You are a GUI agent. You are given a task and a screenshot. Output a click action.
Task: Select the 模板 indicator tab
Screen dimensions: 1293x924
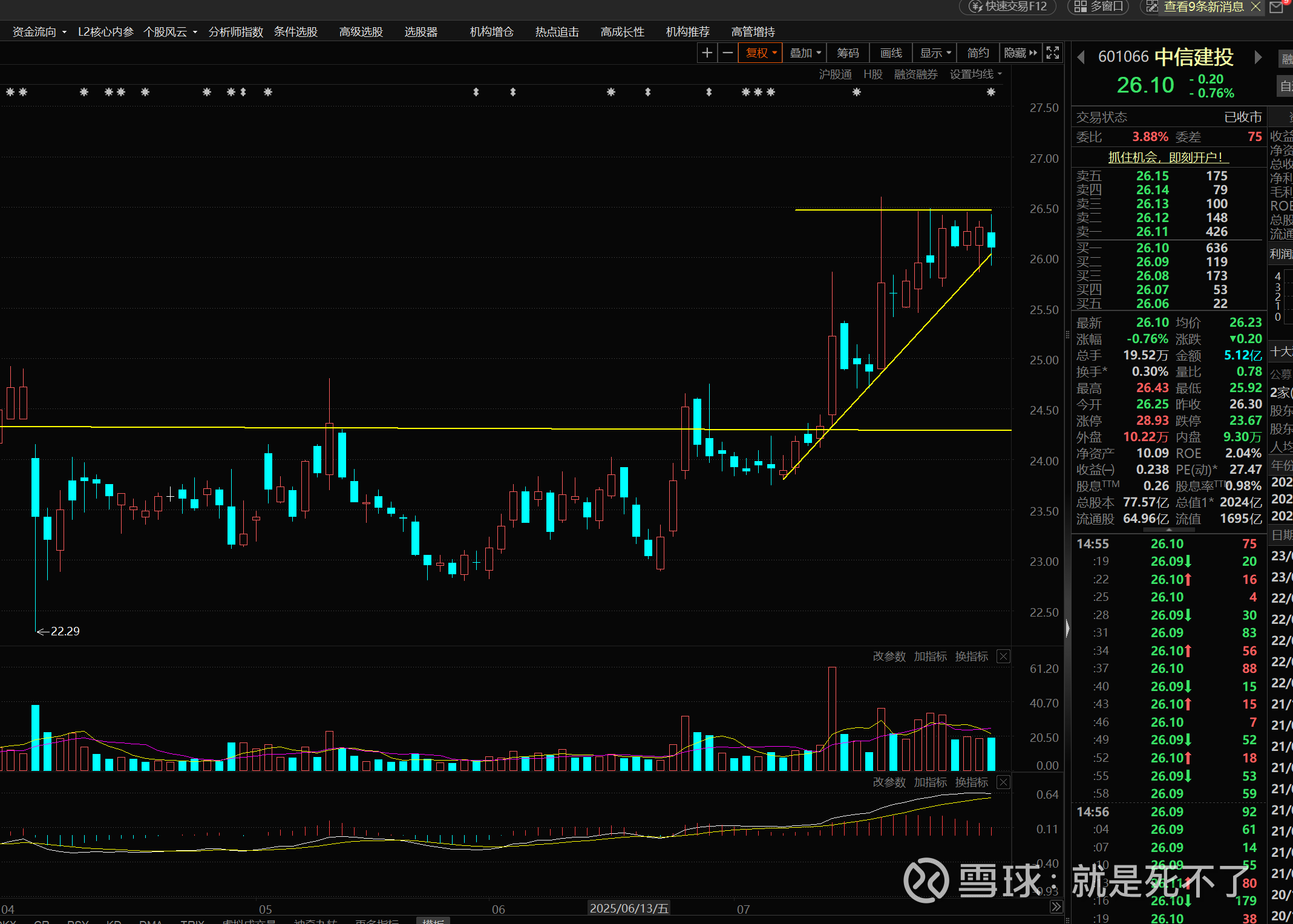433,920
